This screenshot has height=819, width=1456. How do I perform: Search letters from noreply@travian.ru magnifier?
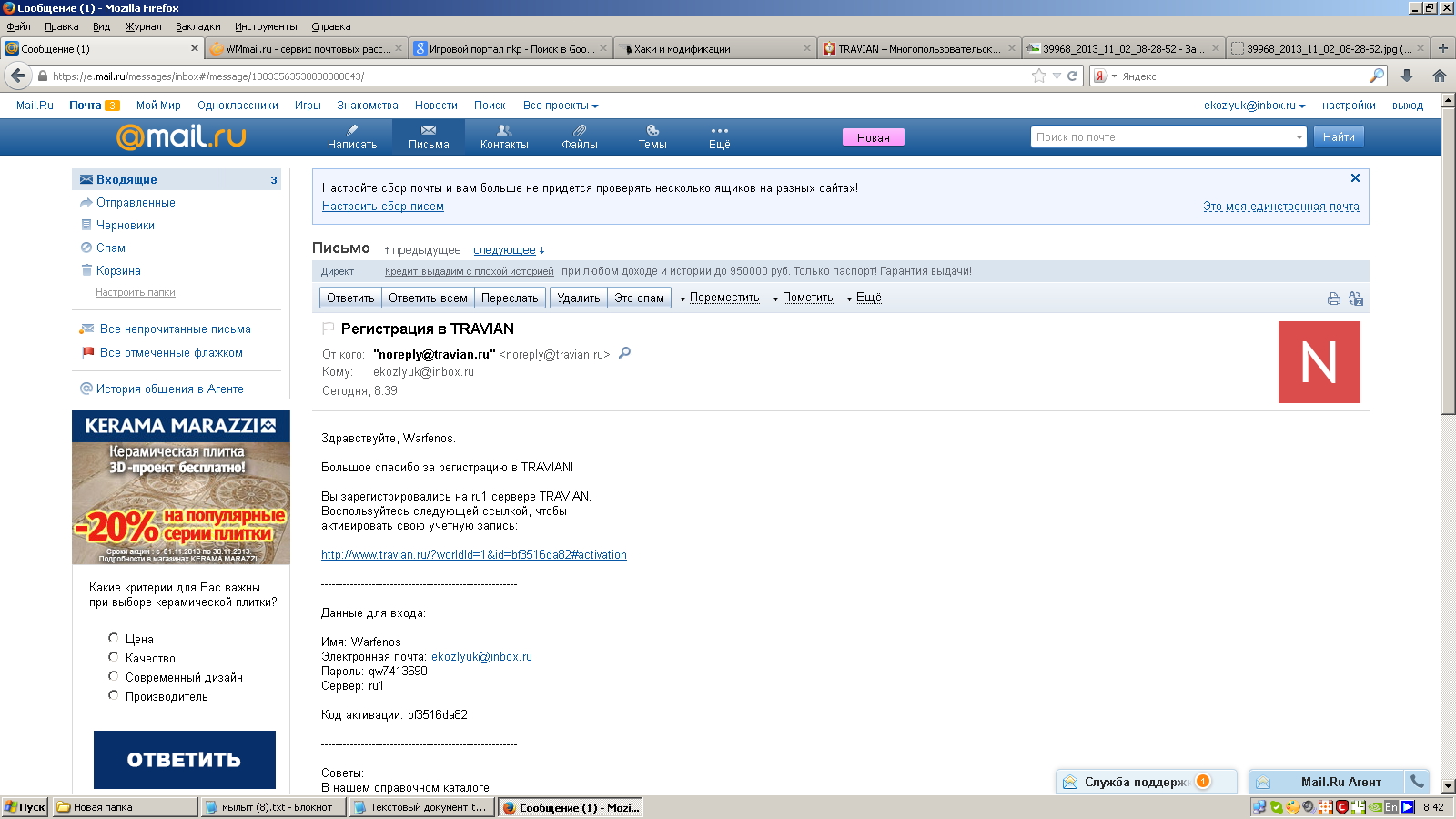coord(624,353)
